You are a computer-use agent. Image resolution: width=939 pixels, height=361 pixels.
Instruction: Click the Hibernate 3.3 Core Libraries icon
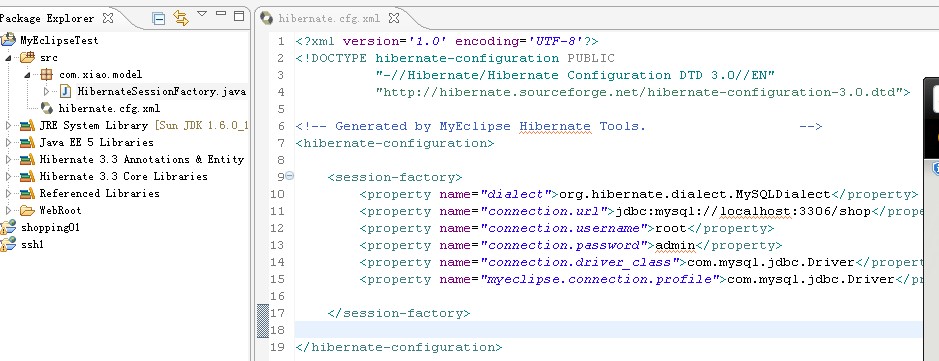coord(27,177)
